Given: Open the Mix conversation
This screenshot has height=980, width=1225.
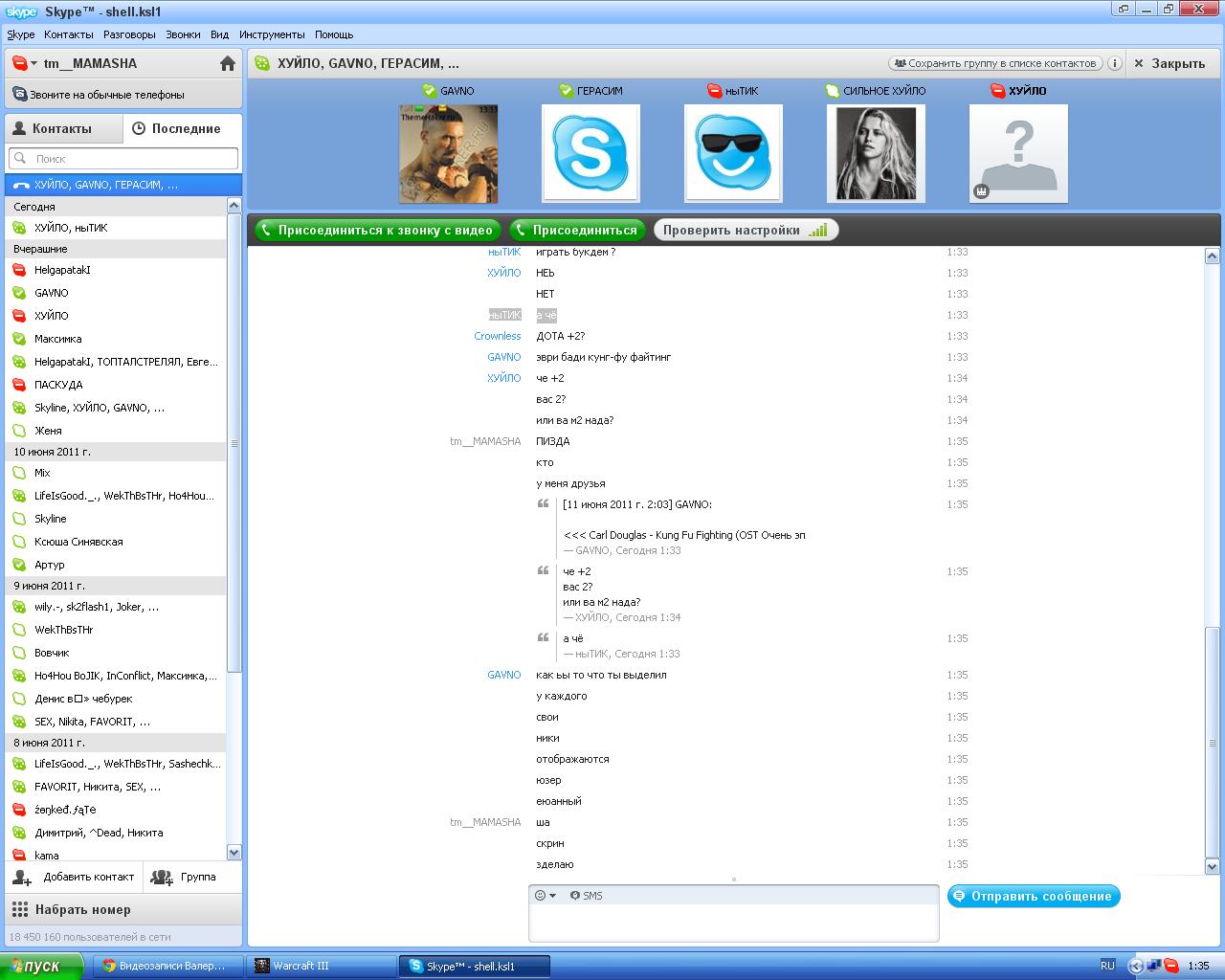Looking at the screenshot, I should click(117, 473).
